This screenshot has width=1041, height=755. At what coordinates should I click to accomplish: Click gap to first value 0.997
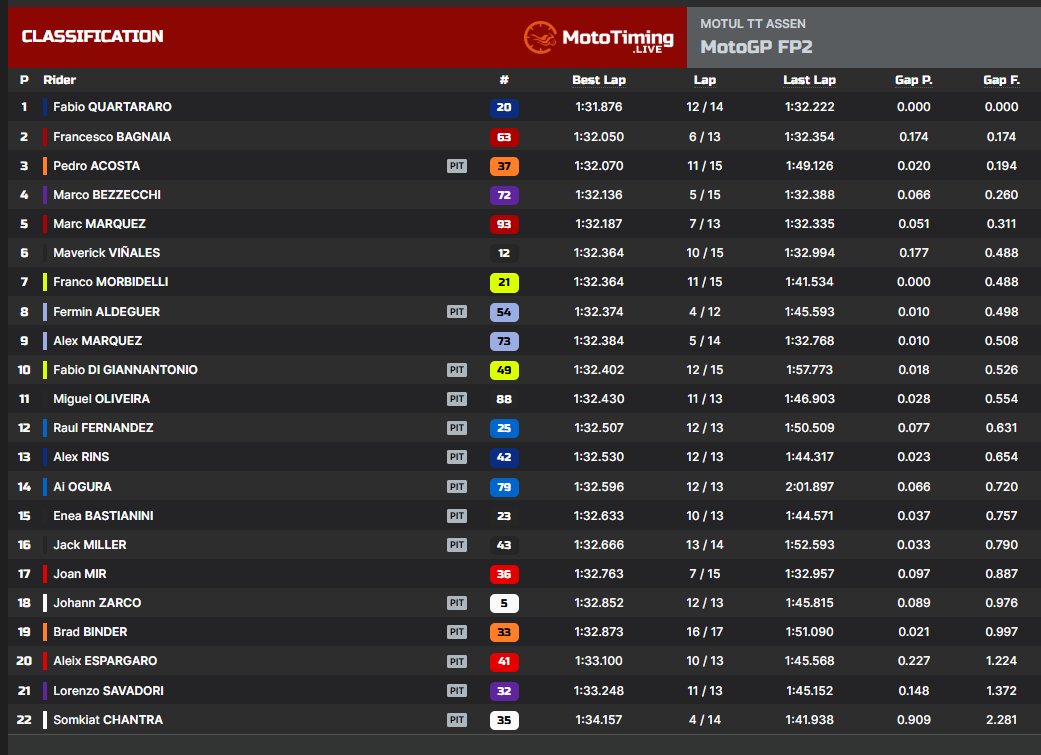click(x=1001, y=632)
